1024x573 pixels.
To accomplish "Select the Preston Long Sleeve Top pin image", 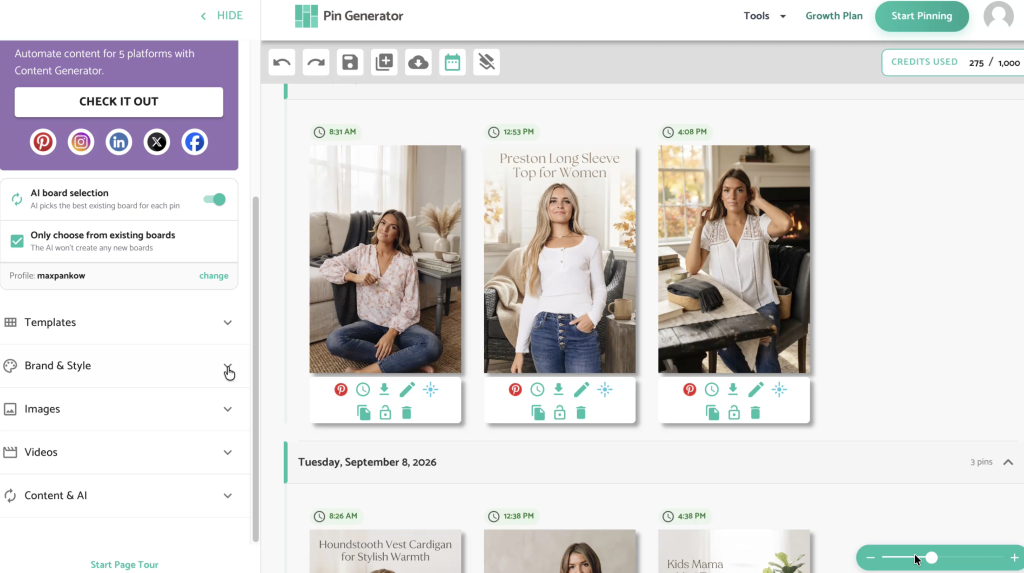I will click(x=560, y=259).
